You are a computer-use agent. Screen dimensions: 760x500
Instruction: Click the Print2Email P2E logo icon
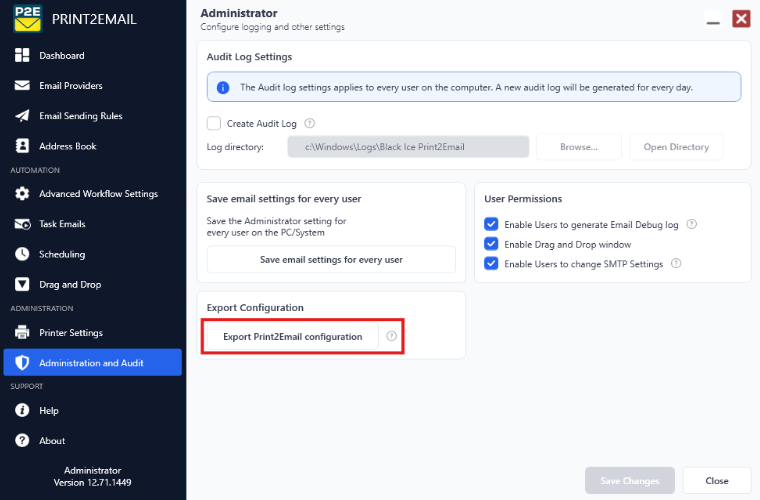tap(28, 18)
